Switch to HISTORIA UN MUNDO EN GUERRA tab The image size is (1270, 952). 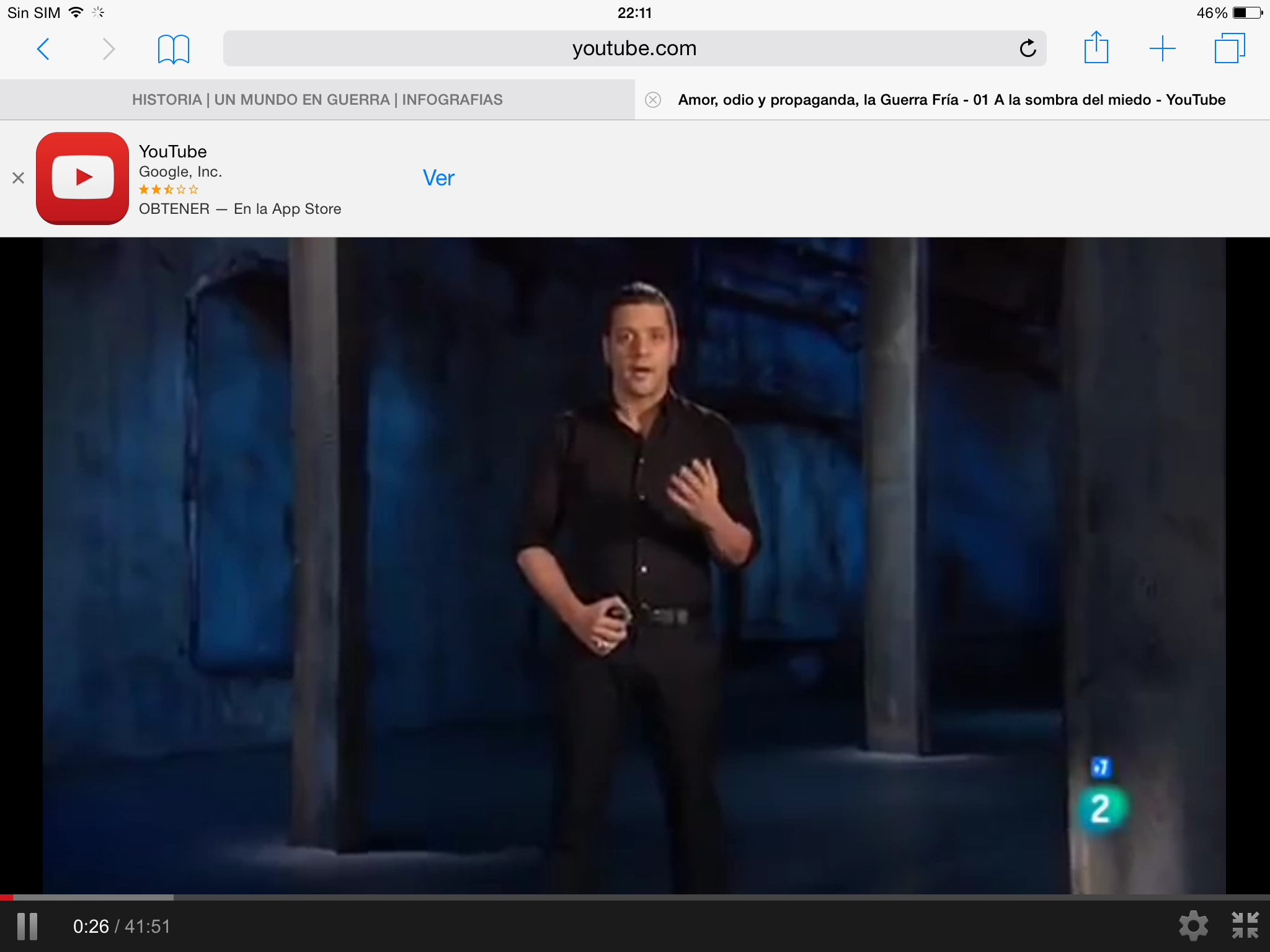point(317,100)
